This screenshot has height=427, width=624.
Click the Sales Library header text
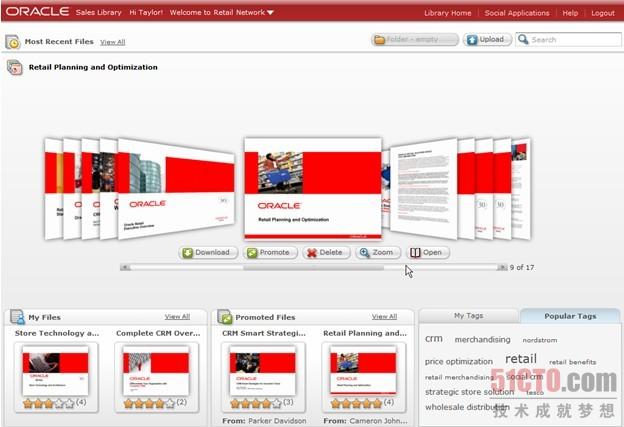[99, 12]
